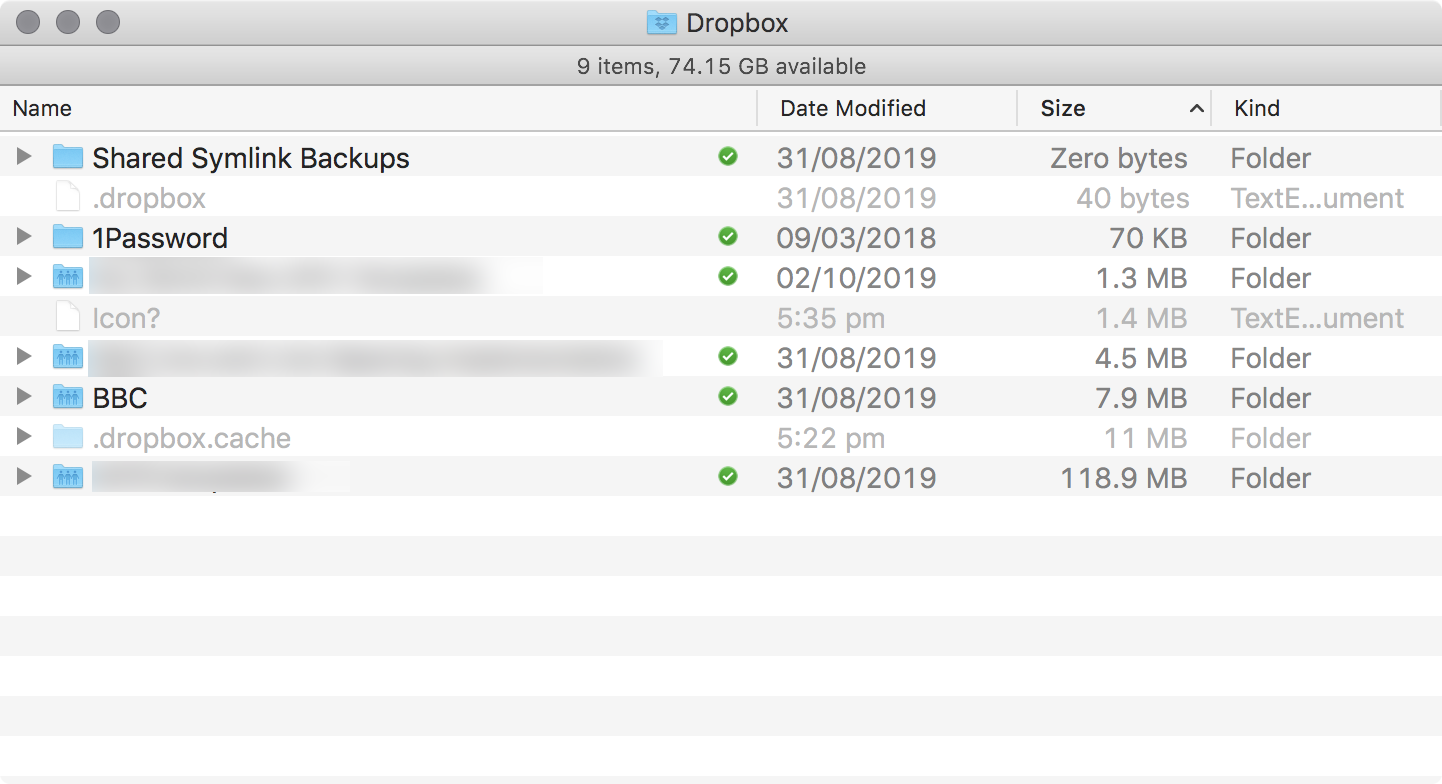
Task: Click green sync badge on BBC row
Action: coord(728,396)
